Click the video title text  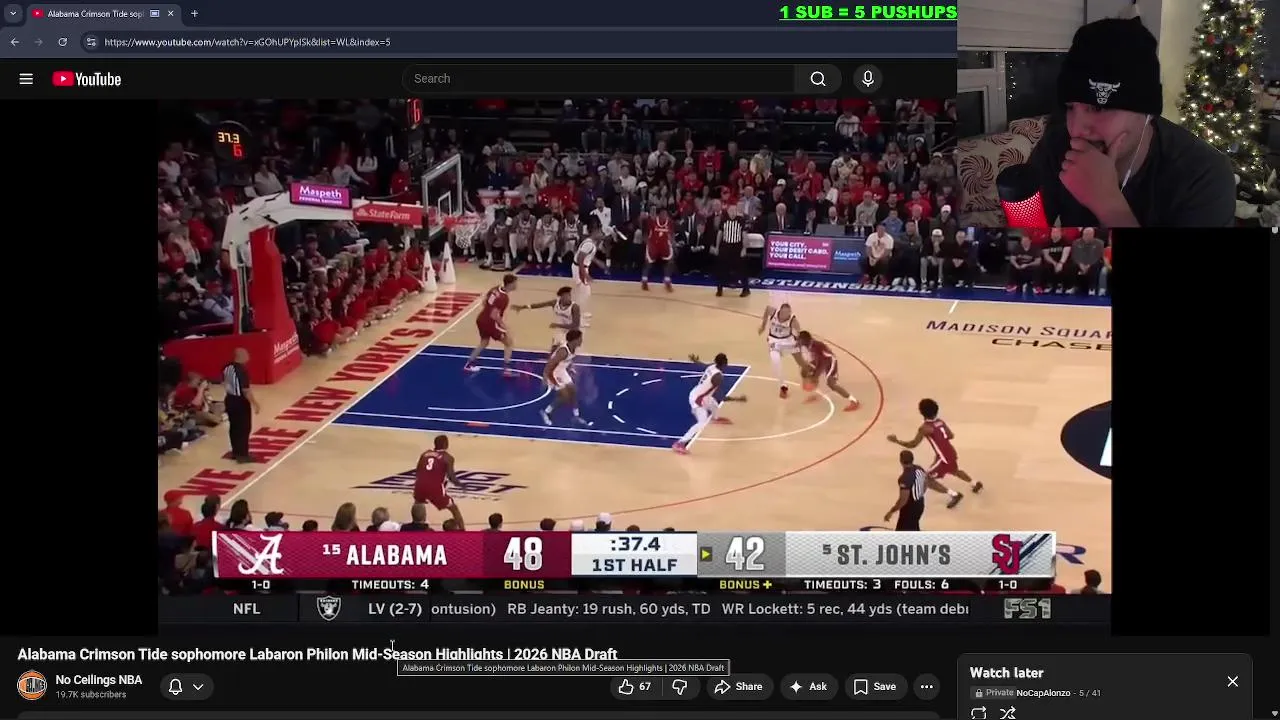pos(317,654)
